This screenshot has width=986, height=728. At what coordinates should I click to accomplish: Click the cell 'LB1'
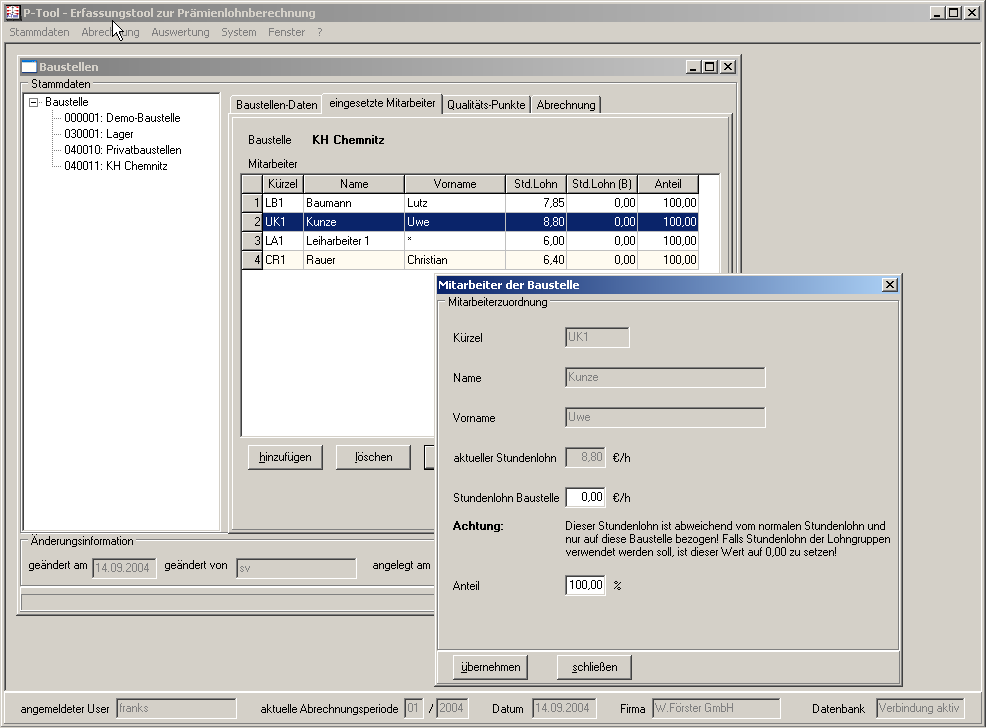pyautogui.click(x=283, y=203)
